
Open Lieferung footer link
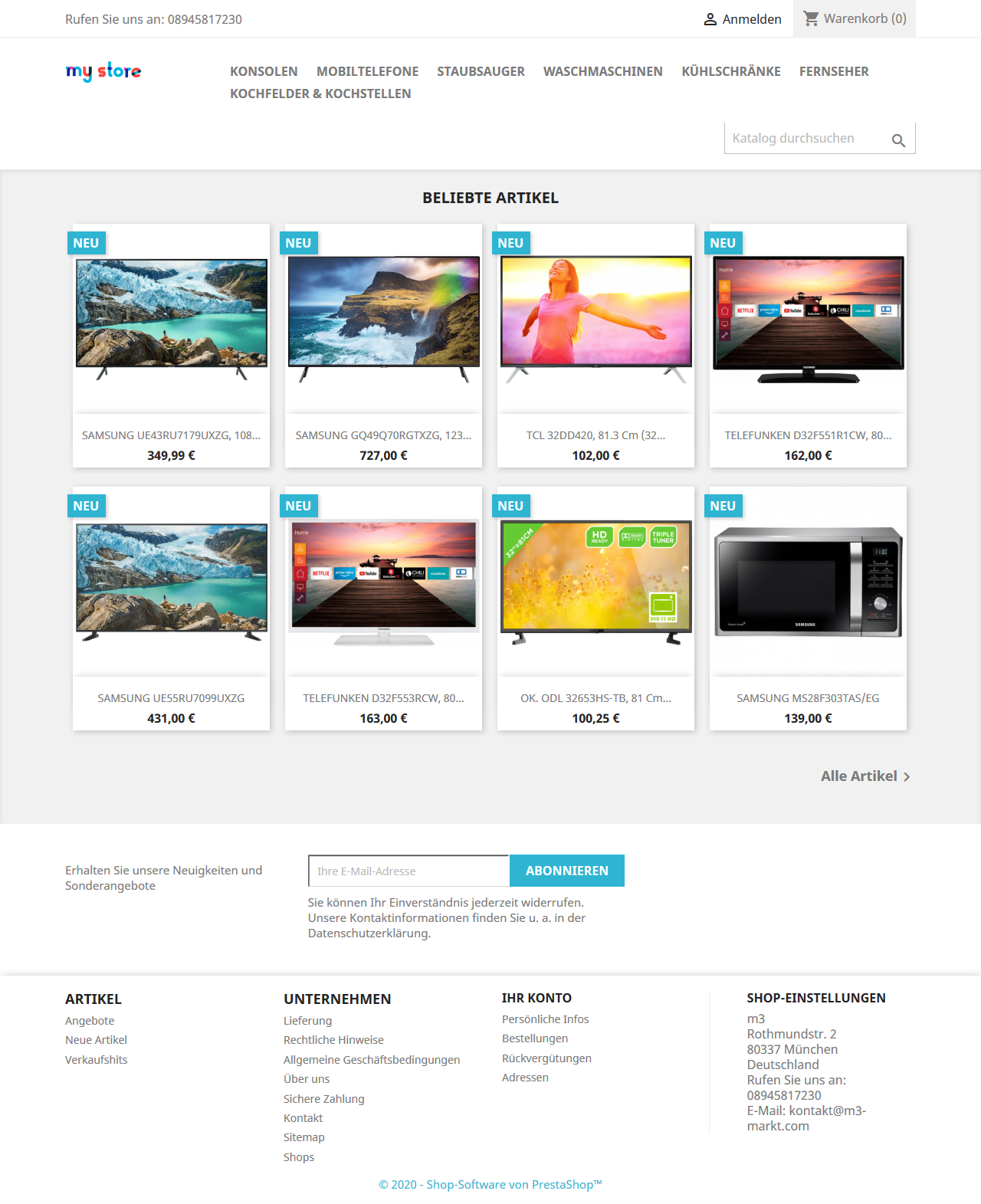click(x=307, y=1021)
